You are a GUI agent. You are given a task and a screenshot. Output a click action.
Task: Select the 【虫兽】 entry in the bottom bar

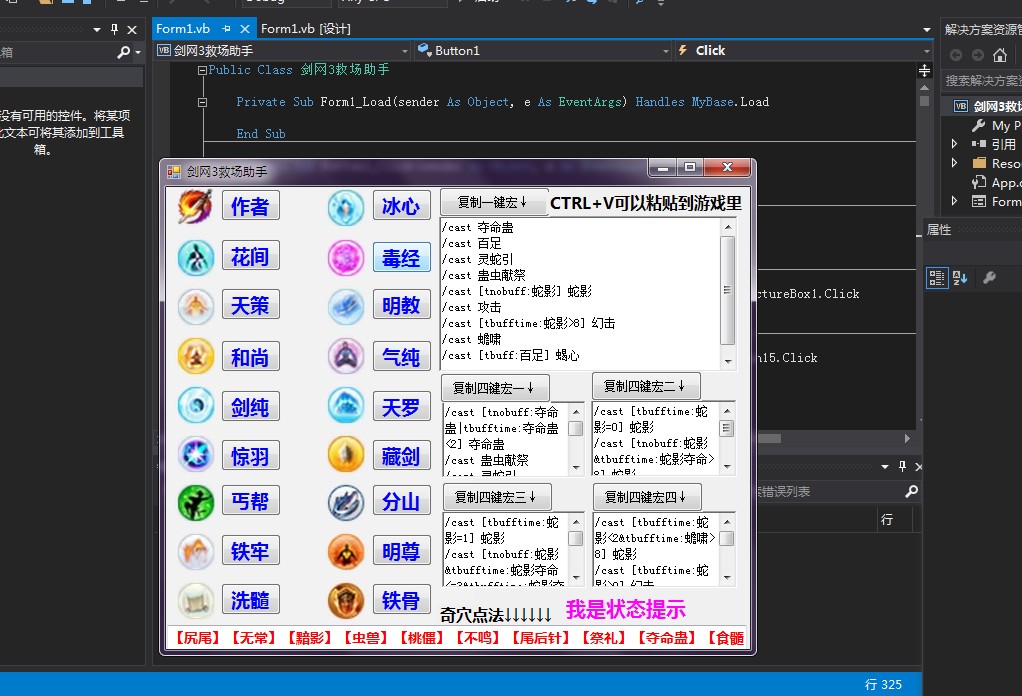coord(366,638)
